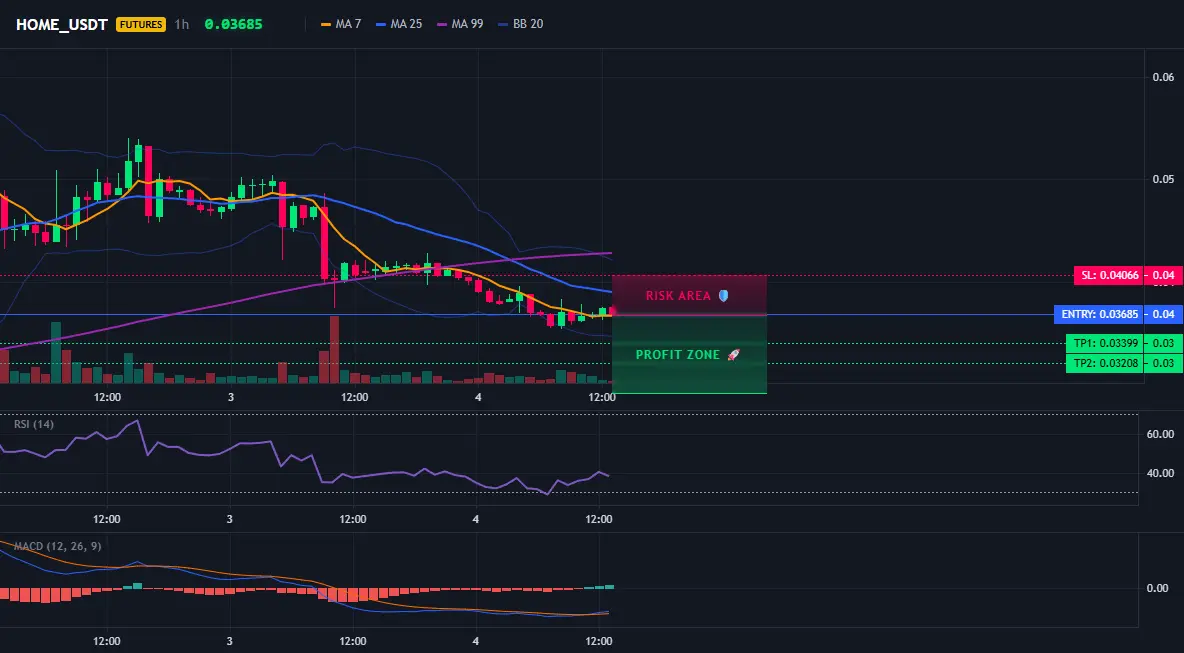Click the SL: 0.04066 price label

(x=1108, y=276)
